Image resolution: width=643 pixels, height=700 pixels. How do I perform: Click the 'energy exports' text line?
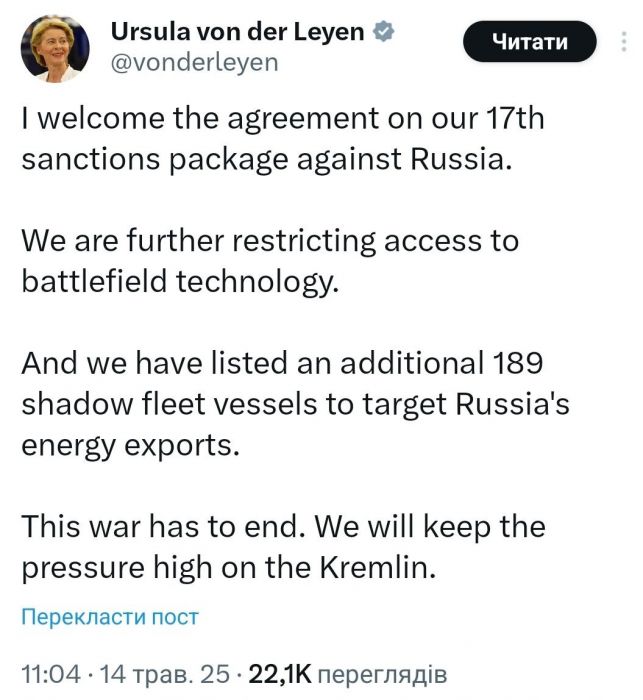click(x=131, y=446)
